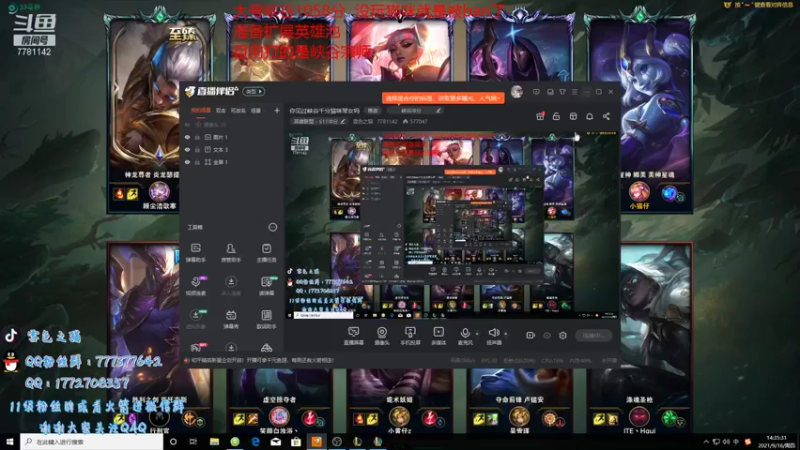Add 摄像头 camera source

click(382, 336)
